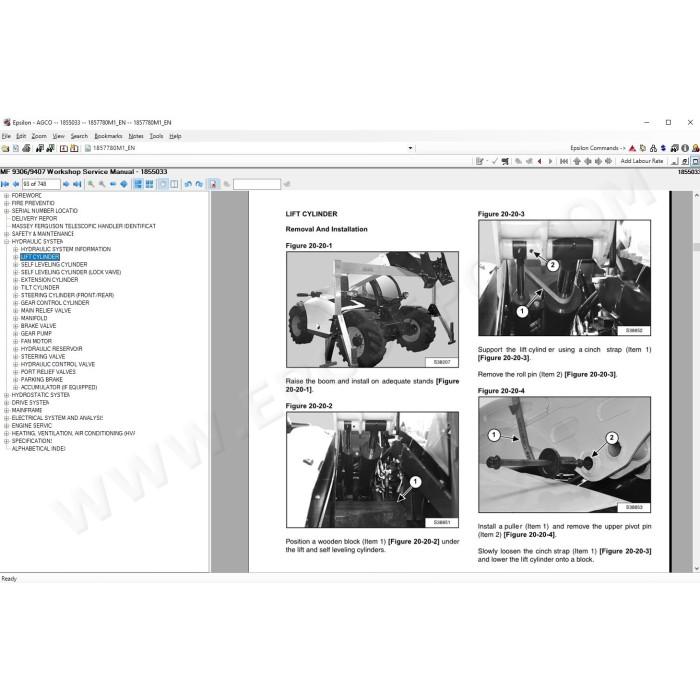700x700 pixels.
Task: Click the shopping cart icon
Action: tap(505, 161)
